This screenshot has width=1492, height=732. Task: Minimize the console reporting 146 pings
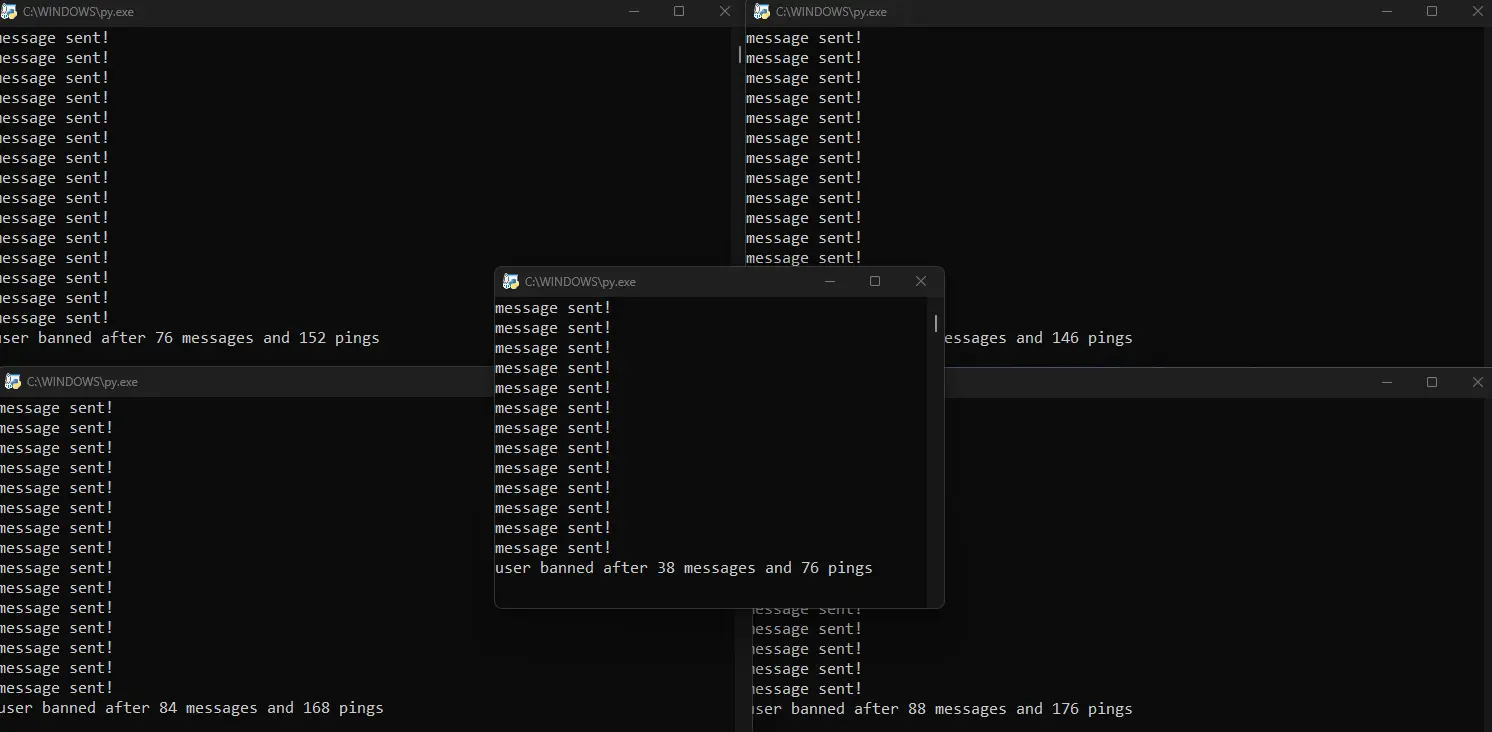(x=1387, y=12)
